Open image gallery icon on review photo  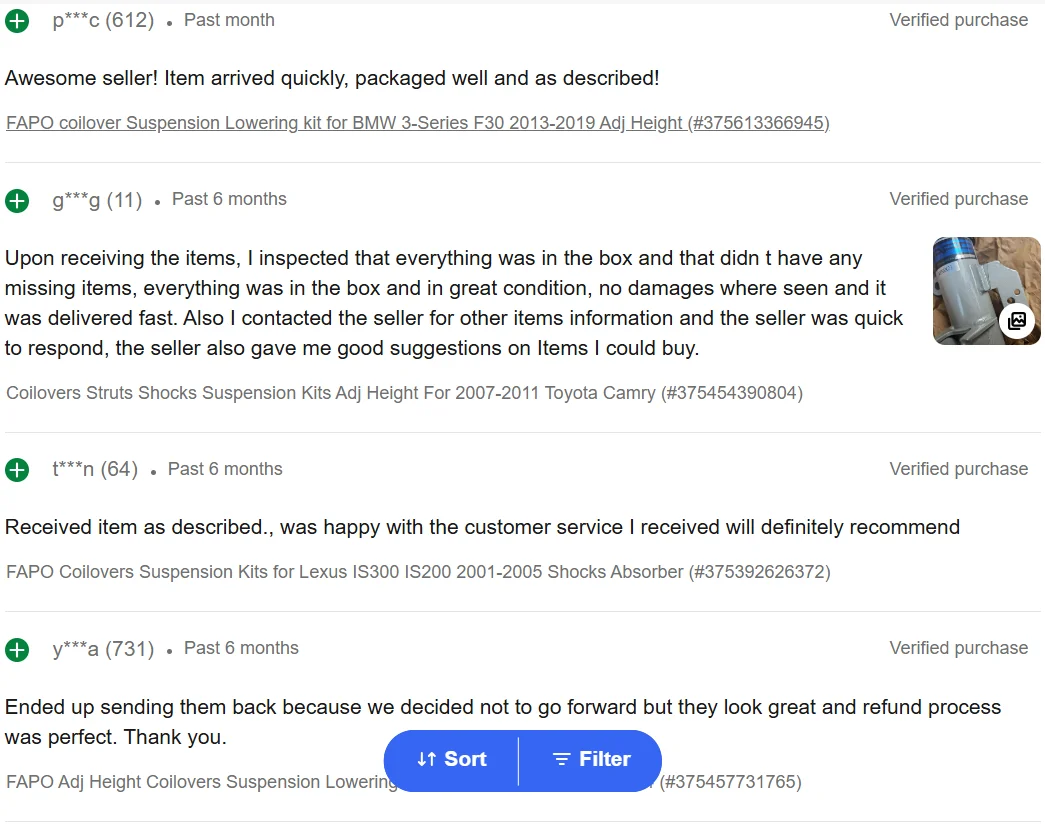coord(1016,321)
